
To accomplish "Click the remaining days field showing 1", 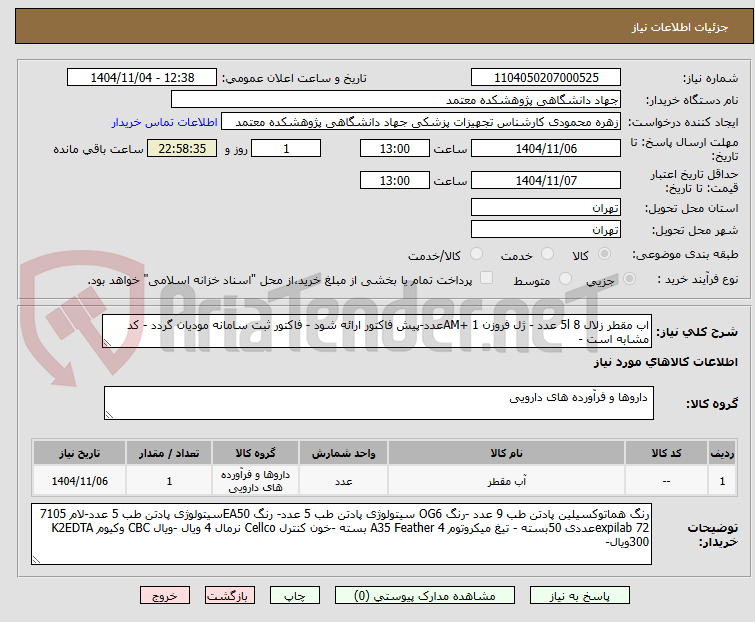I will click(286, 148).
